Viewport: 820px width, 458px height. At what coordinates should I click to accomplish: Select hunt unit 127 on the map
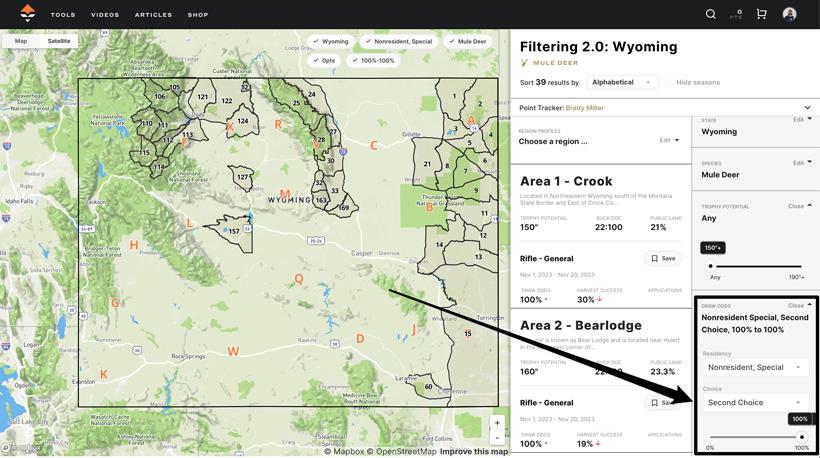[x=242, y=177]
